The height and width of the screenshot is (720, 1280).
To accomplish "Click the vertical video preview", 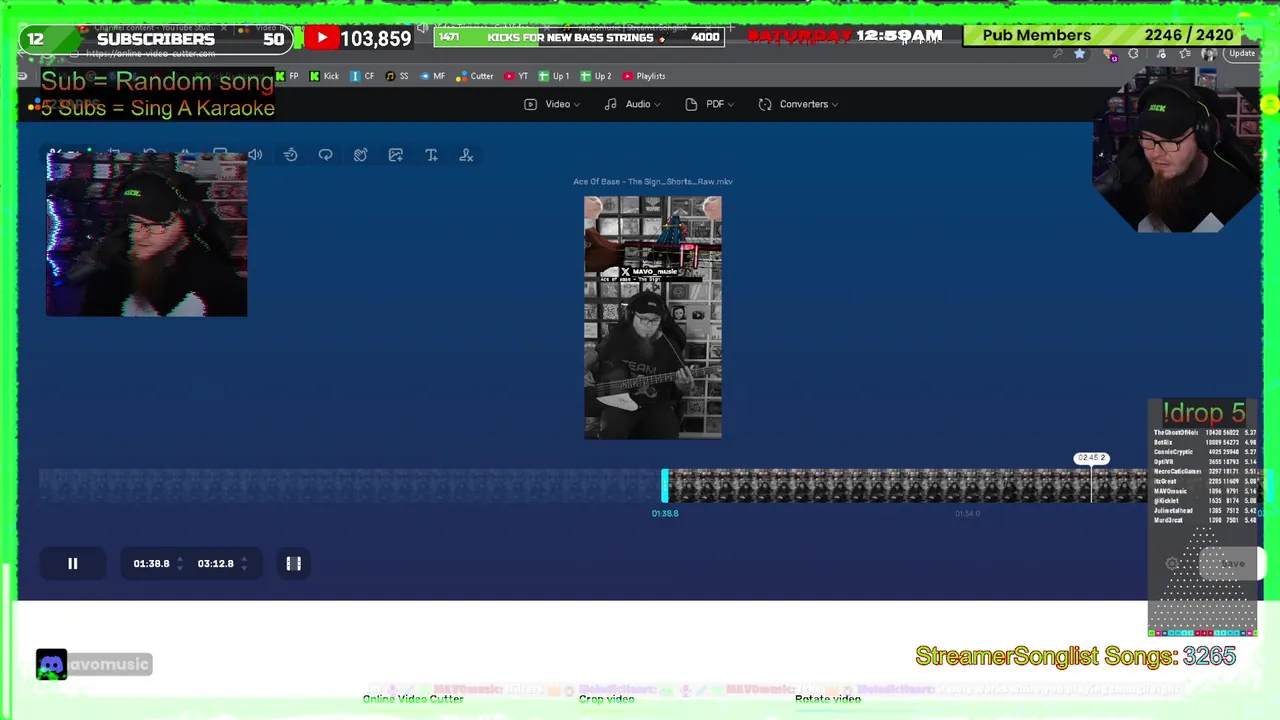I will point(653,318).
